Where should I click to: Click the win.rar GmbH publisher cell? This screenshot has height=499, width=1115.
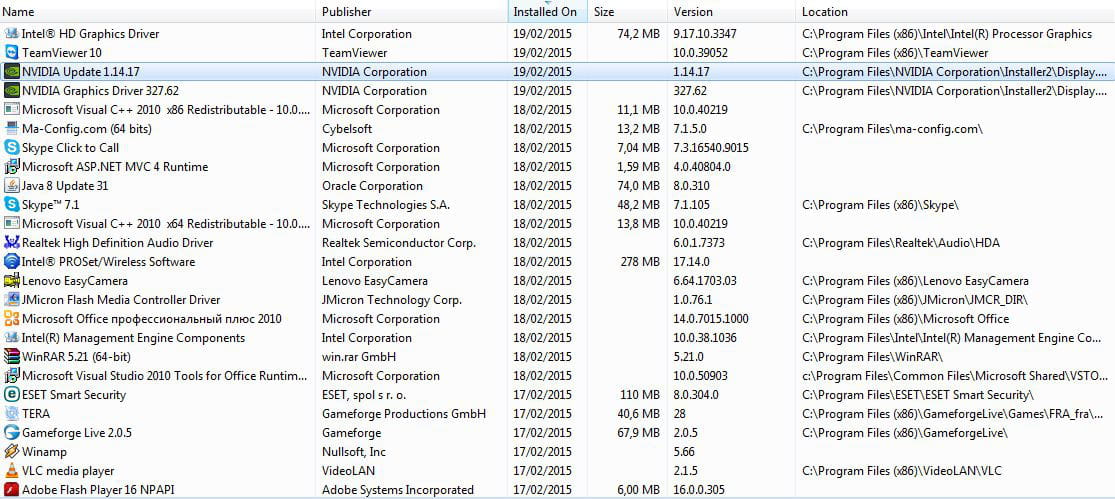pos(358,356)
